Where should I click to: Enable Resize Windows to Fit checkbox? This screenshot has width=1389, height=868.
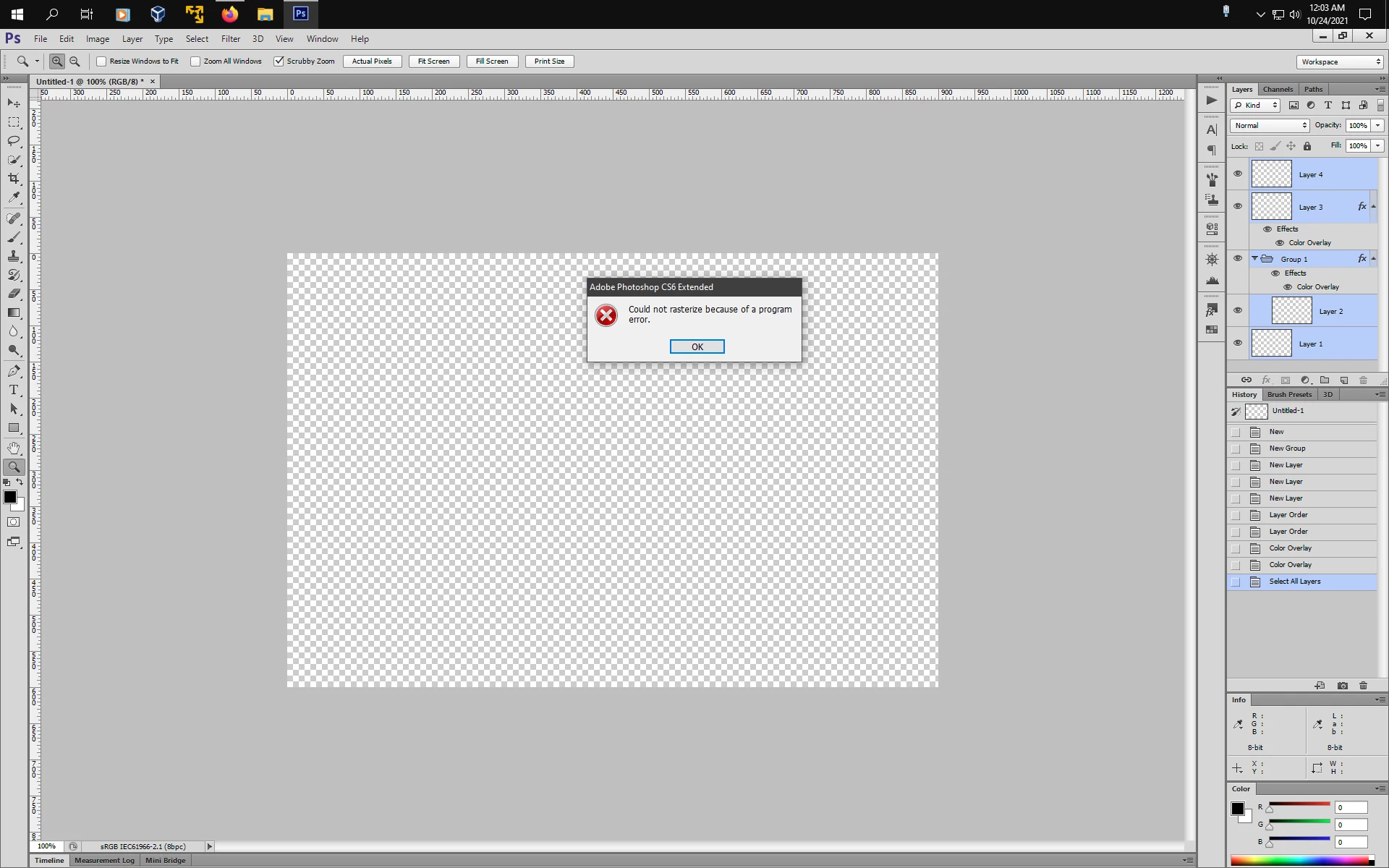pos(102,61)
